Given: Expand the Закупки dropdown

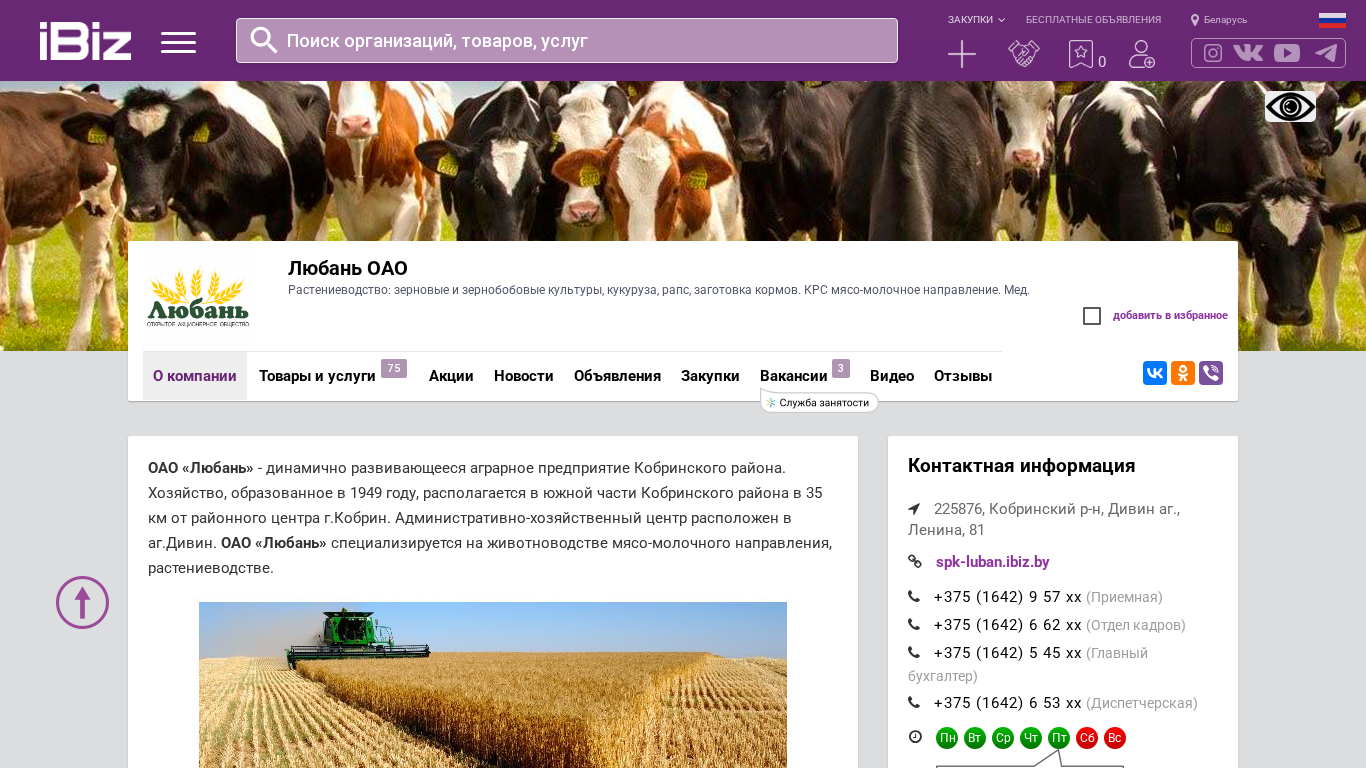Looking at the screenshot, I should pos(976,20).
